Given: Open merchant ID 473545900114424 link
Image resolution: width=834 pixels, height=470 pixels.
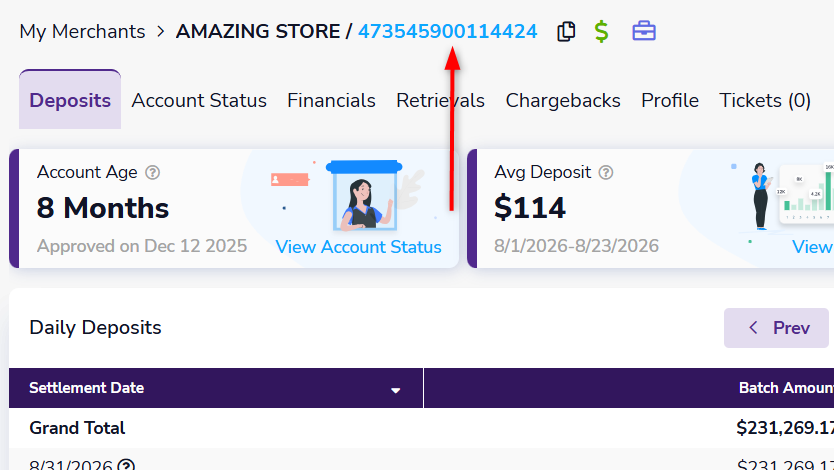Looking at the screenshot, I should pos(447,31).
